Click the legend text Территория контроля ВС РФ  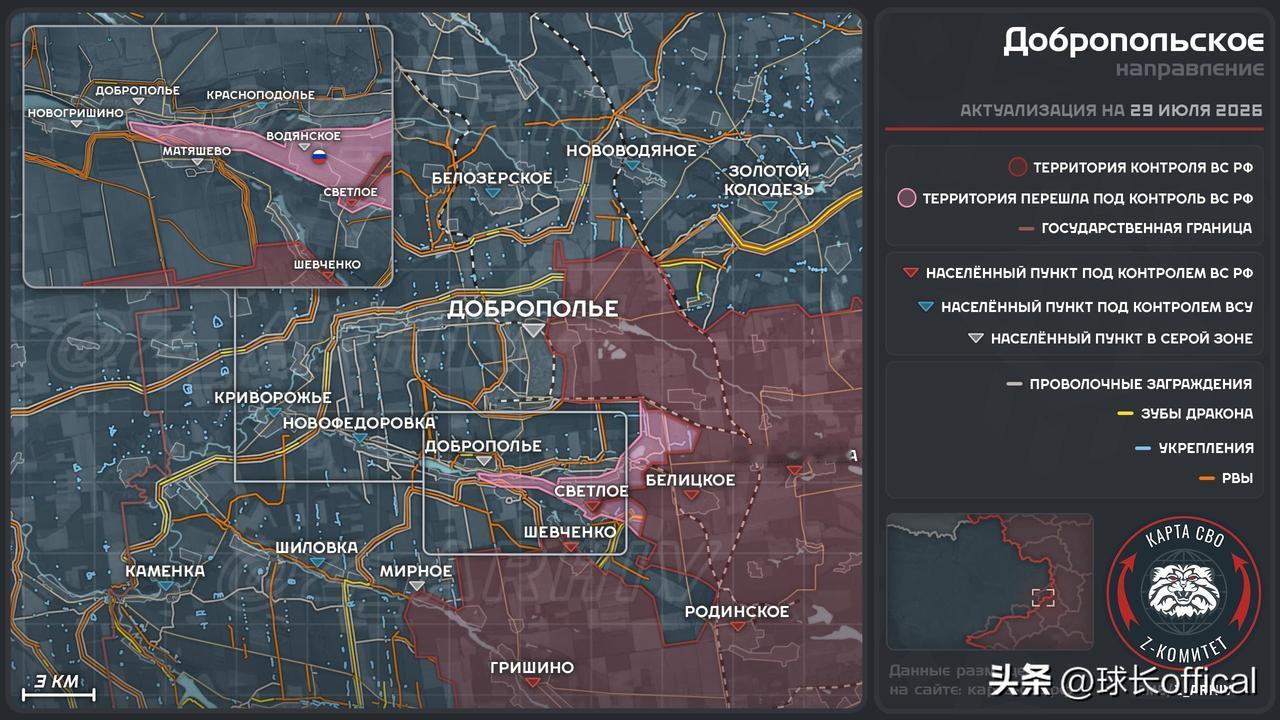pyautogui.click(x=1143, y=168)
